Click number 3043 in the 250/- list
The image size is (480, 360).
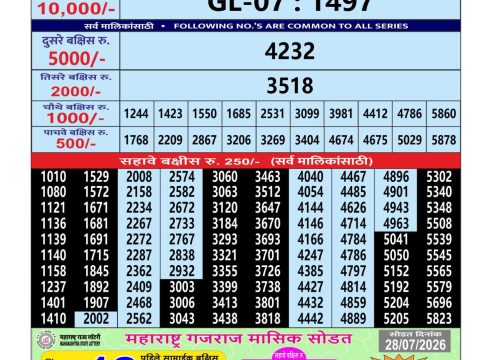(182, 319)
